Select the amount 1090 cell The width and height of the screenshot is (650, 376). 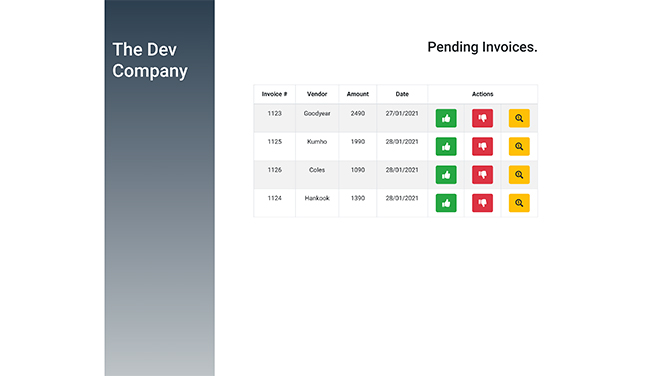(x=358, y=175)
